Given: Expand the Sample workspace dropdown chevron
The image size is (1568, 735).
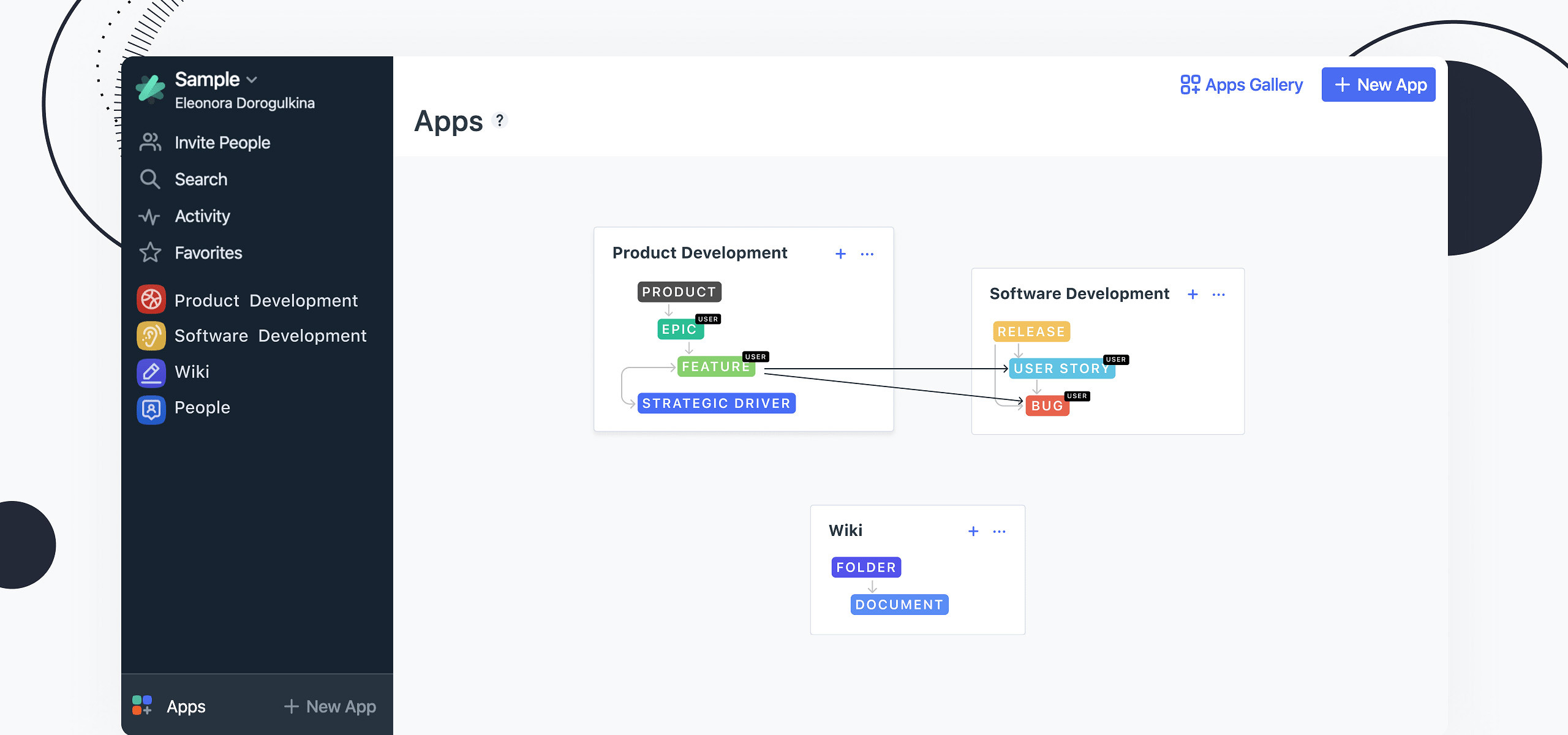Looking at the screenshot, I should pos(252,80).
